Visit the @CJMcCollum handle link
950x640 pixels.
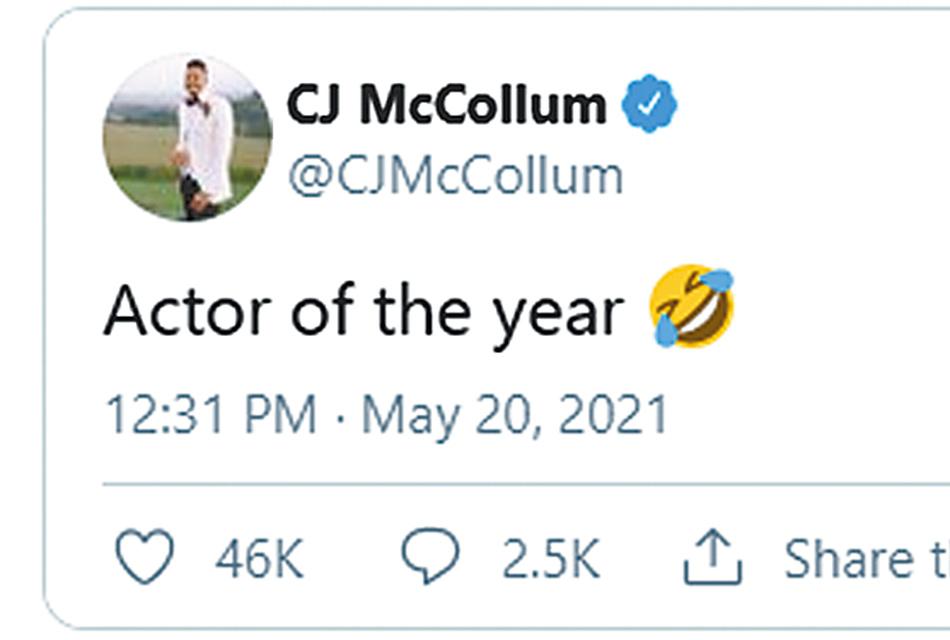[456, 176]
